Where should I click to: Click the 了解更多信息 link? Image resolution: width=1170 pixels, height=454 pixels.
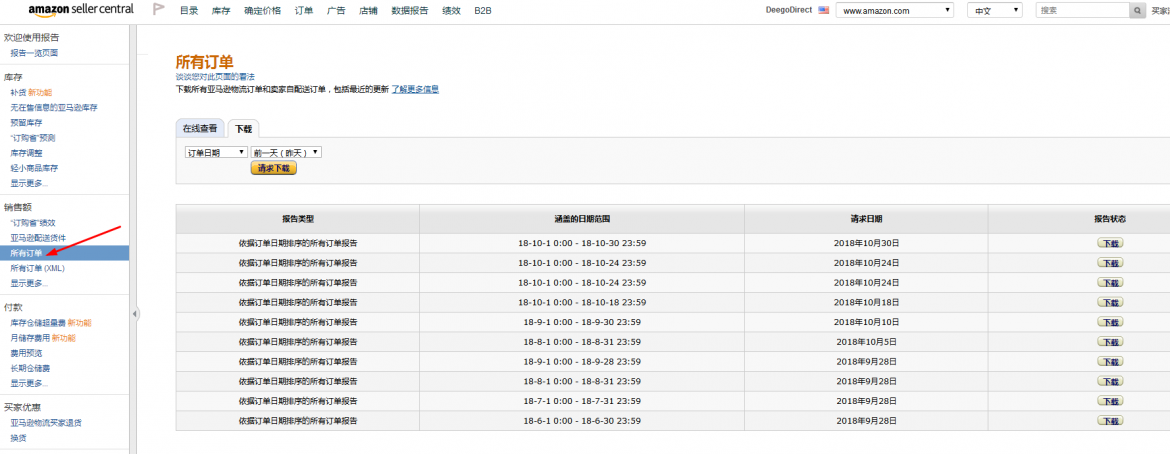414,89
